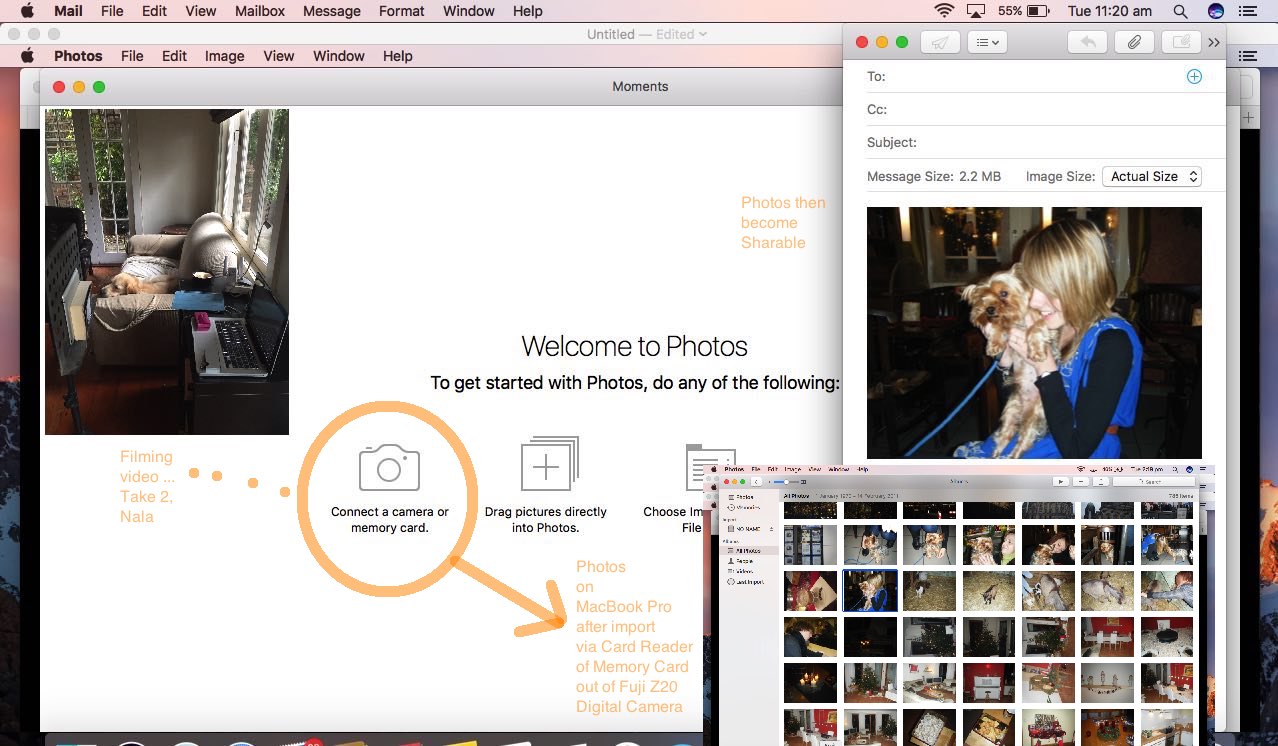The width and height of the screenshot is (1278, 746).
Task: Open the header fields list dropdown in Mail
Action: coord(987,42)
